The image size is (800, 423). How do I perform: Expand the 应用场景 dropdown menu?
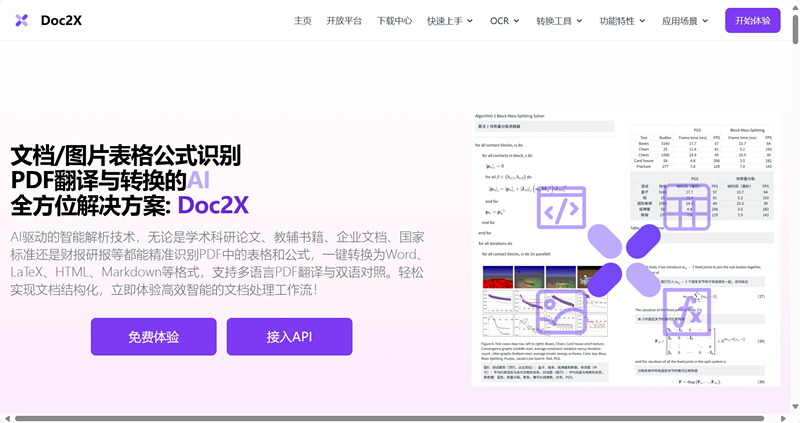(x=685, y=21)
